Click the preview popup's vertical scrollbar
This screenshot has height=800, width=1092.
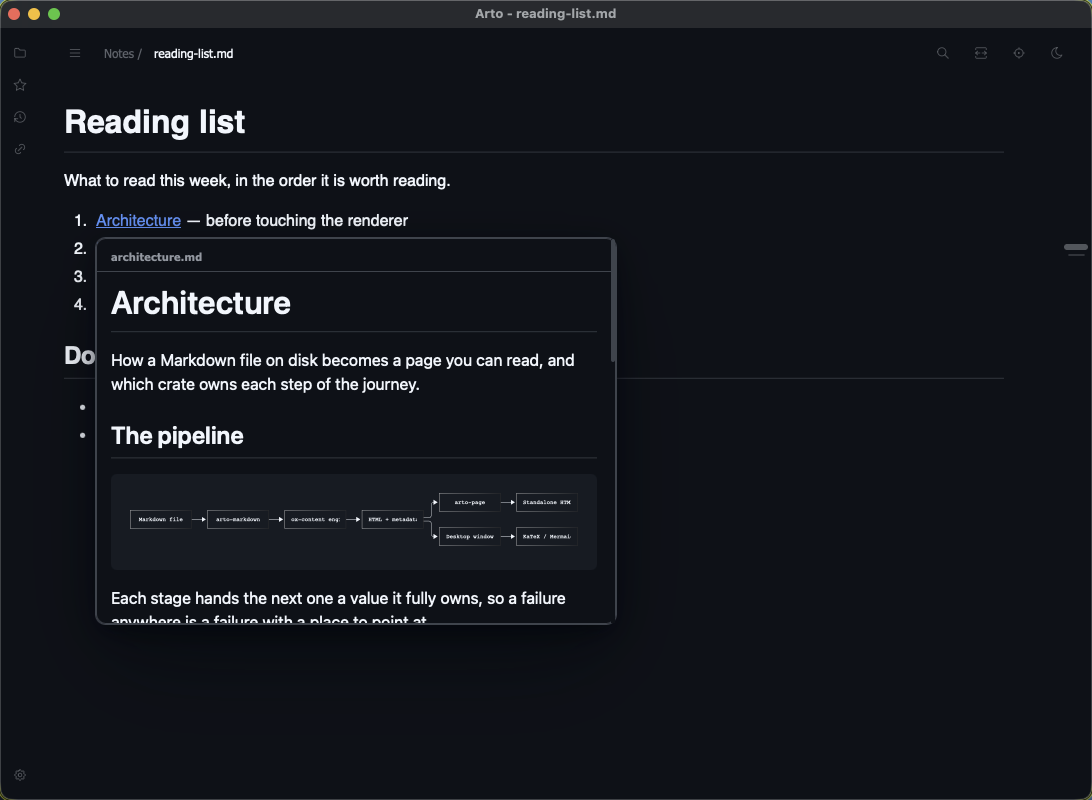pos(613,301)
